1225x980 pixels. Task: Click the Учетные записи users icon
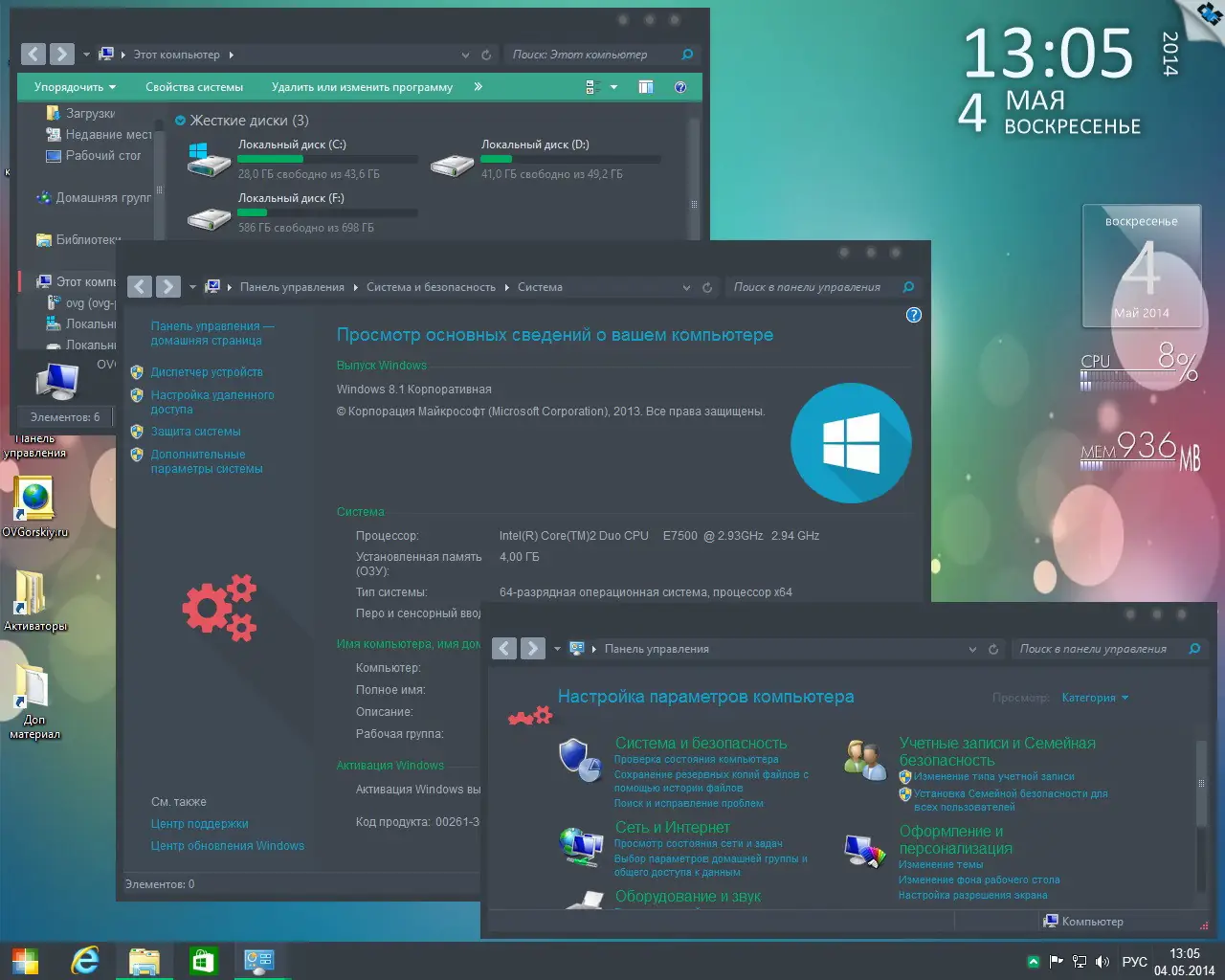point(865,759)
